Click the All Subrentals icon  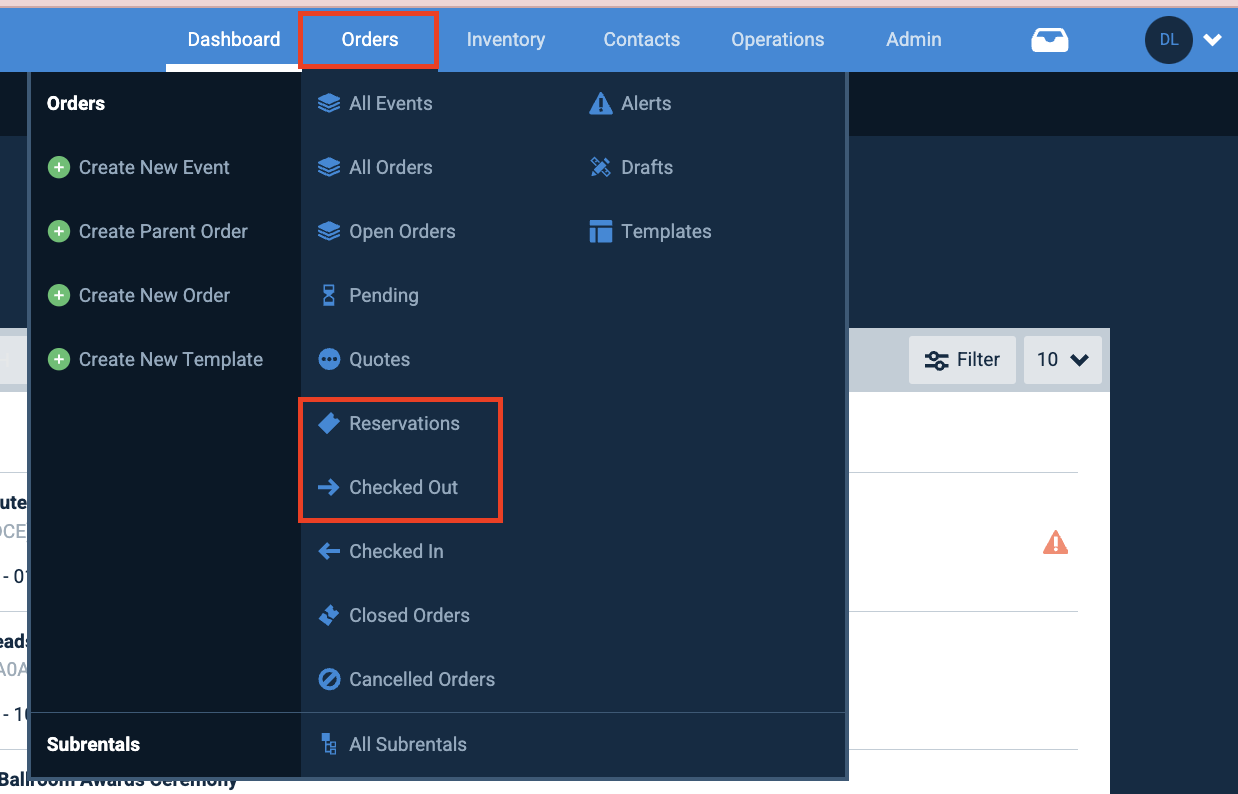click(x=329, y=744)
